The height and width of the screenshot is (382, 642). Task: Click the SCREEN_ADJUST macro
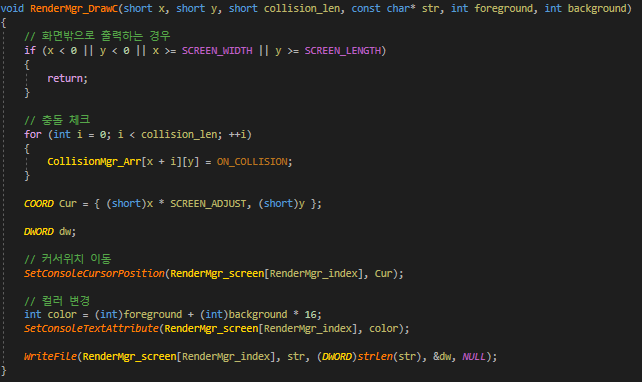(208, 204)
